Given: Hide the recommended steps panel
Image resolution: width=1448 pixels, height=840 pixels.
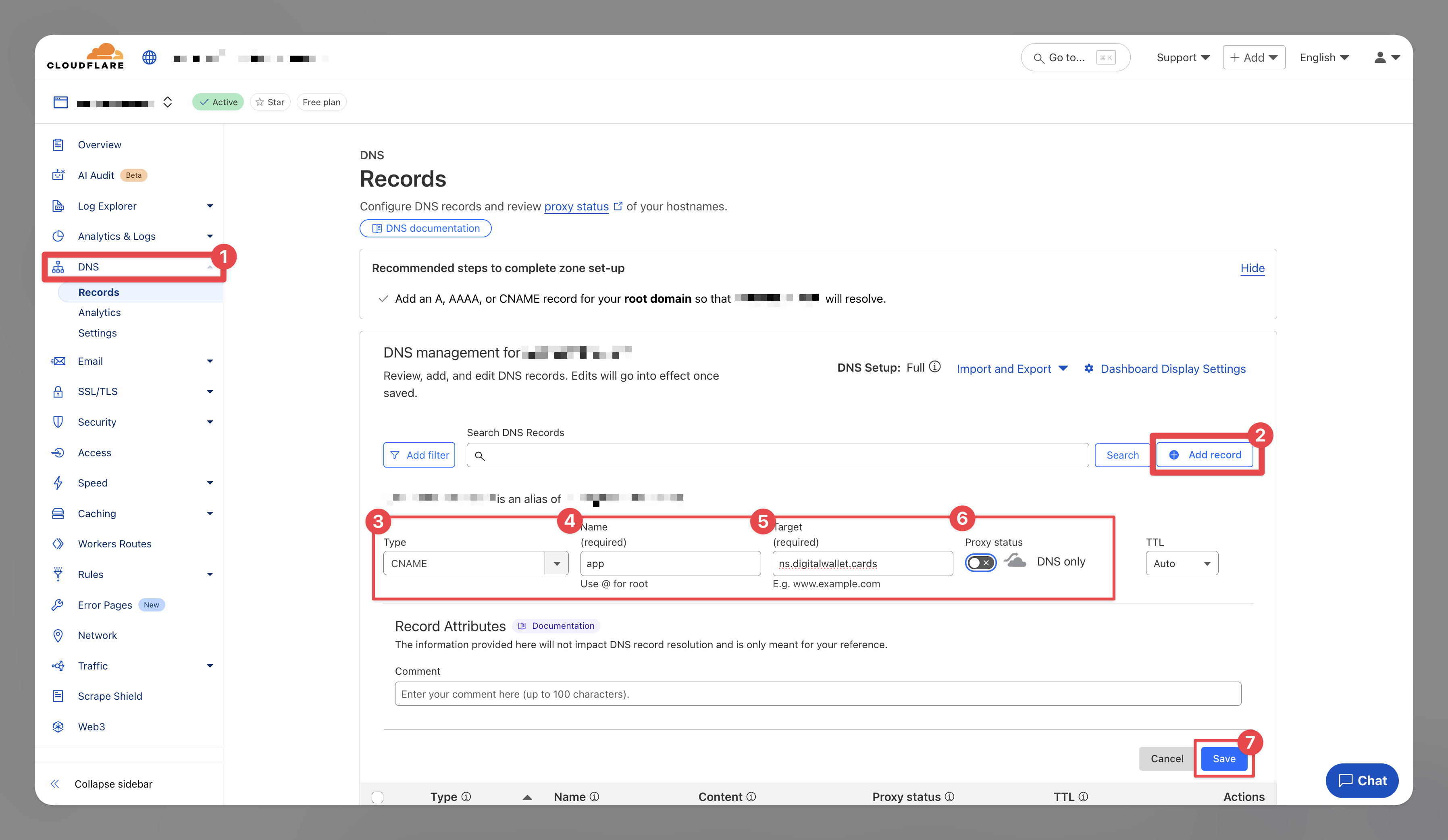Looking at the screenshot, I should [1252, 268].
